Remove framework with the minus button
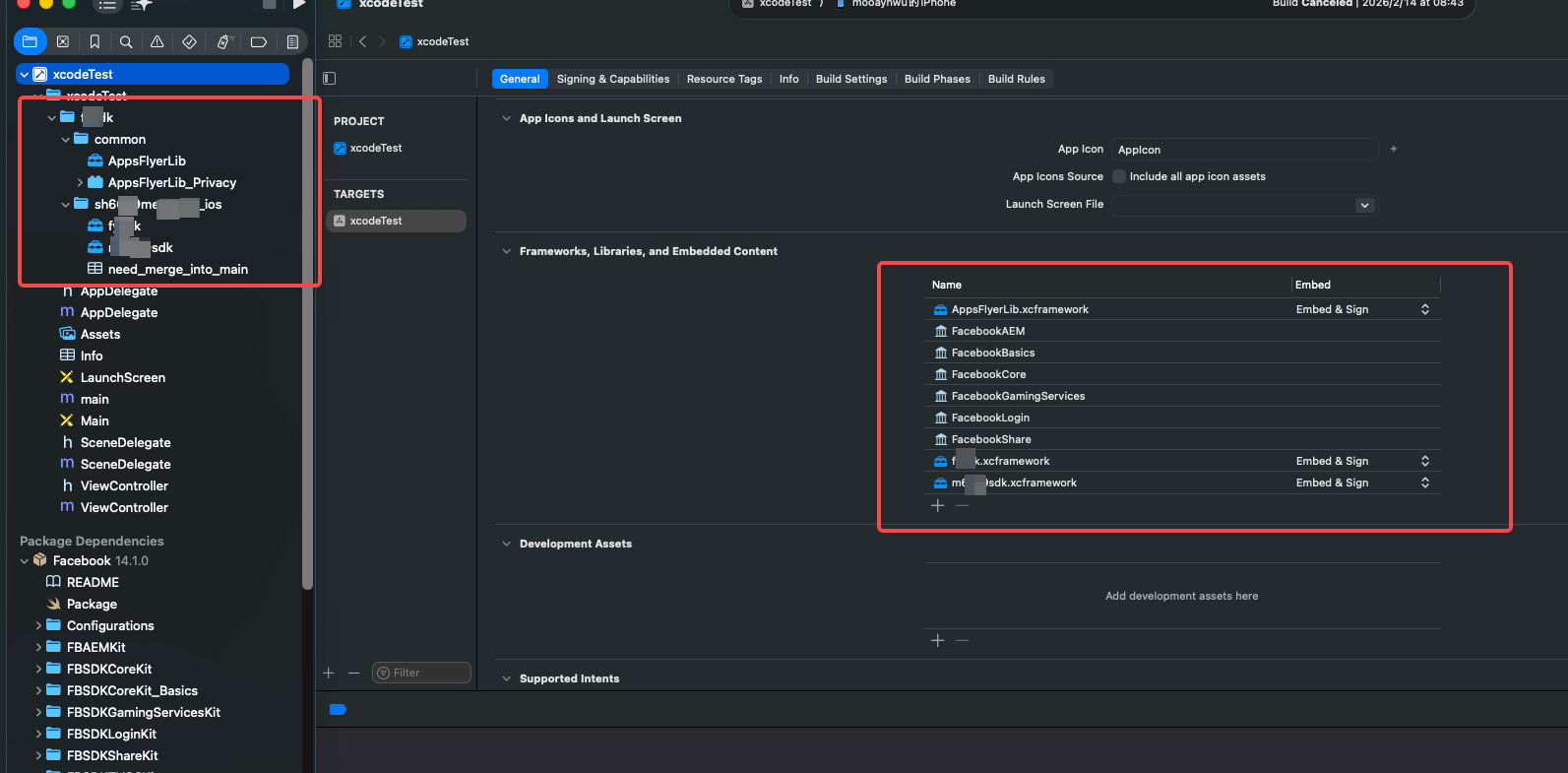Image resolution: width=1568 pixels, height=773 pixels. [963, 505]
